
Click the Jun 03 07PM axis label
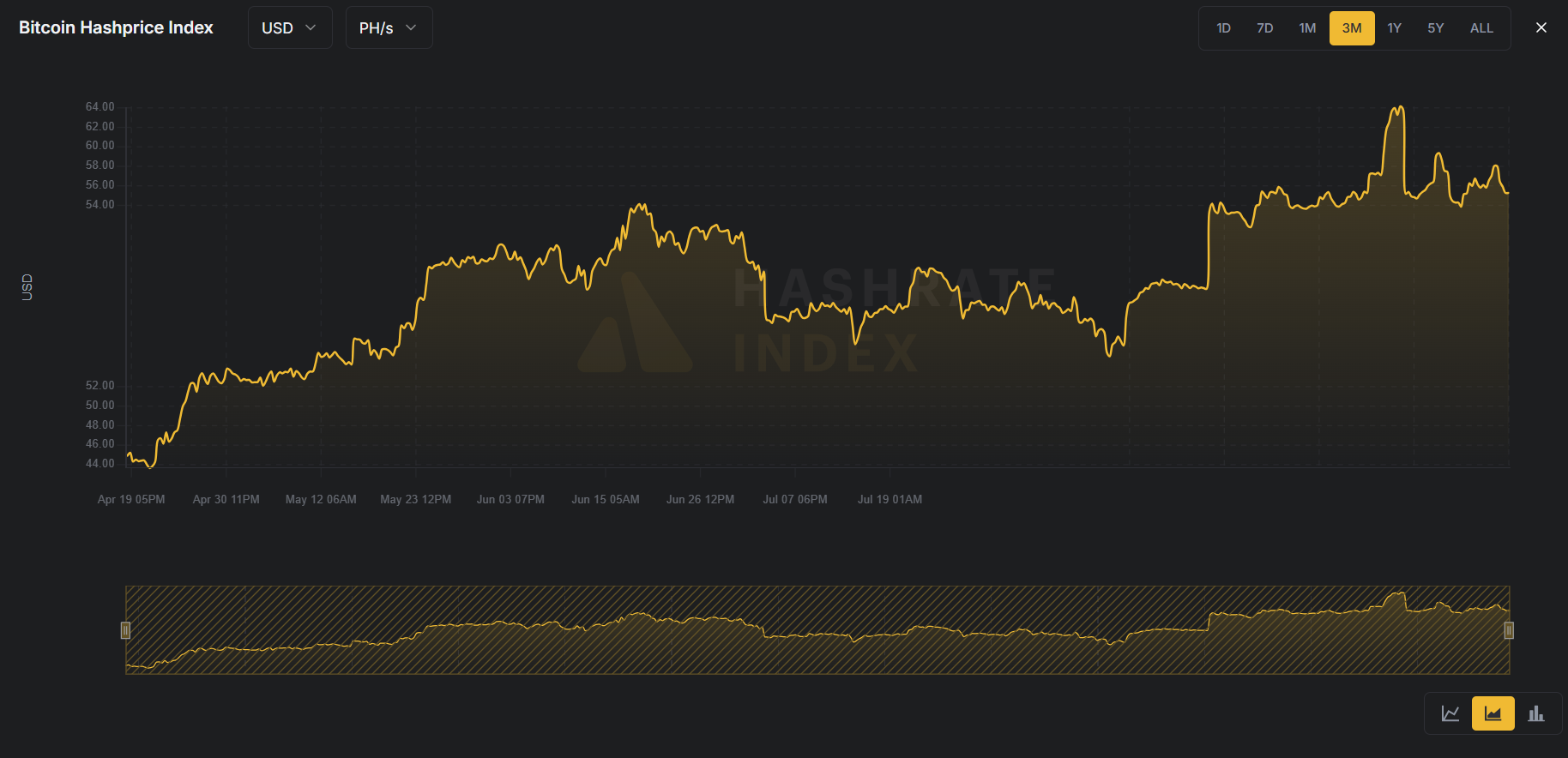click(x=510, y=499)
